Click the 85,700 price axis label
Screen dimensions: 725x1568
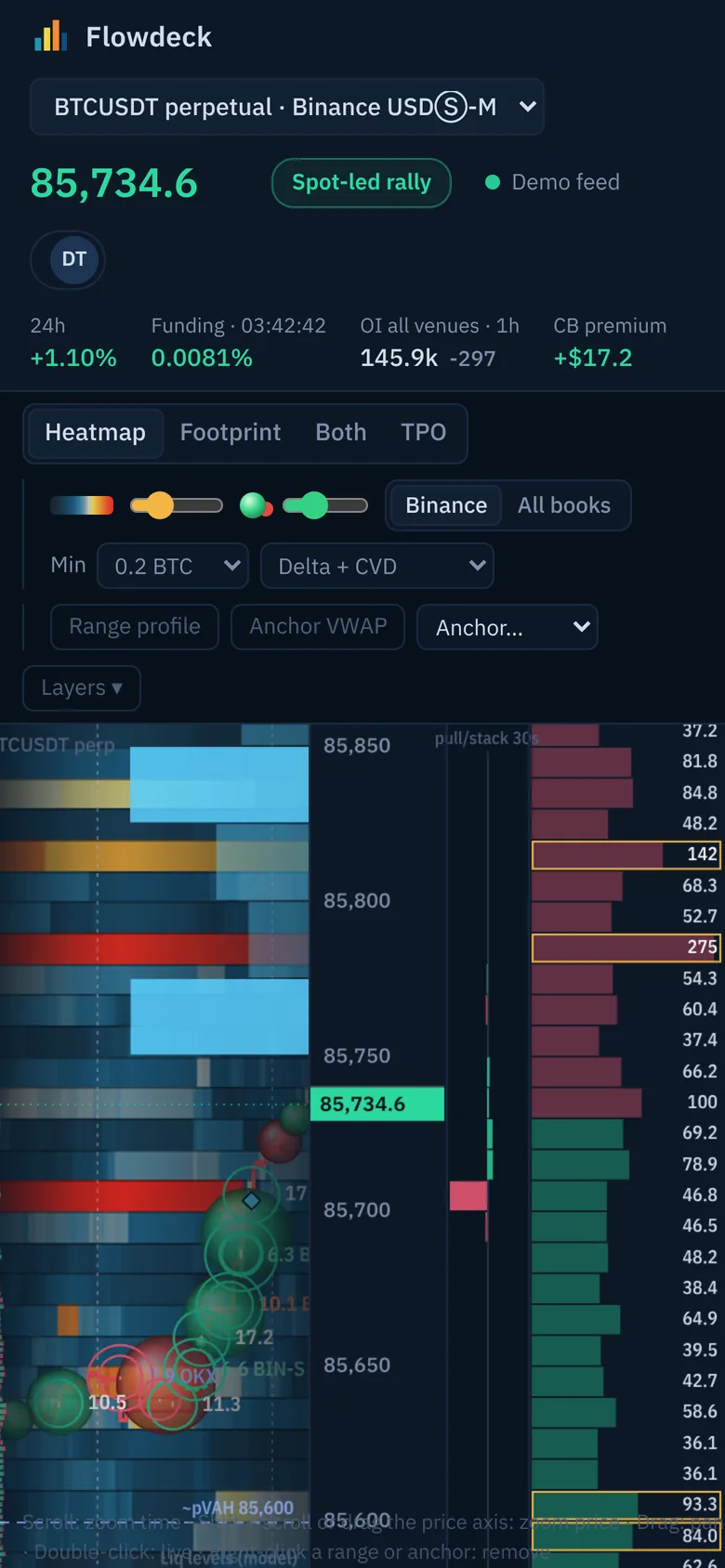(357, 1209)
